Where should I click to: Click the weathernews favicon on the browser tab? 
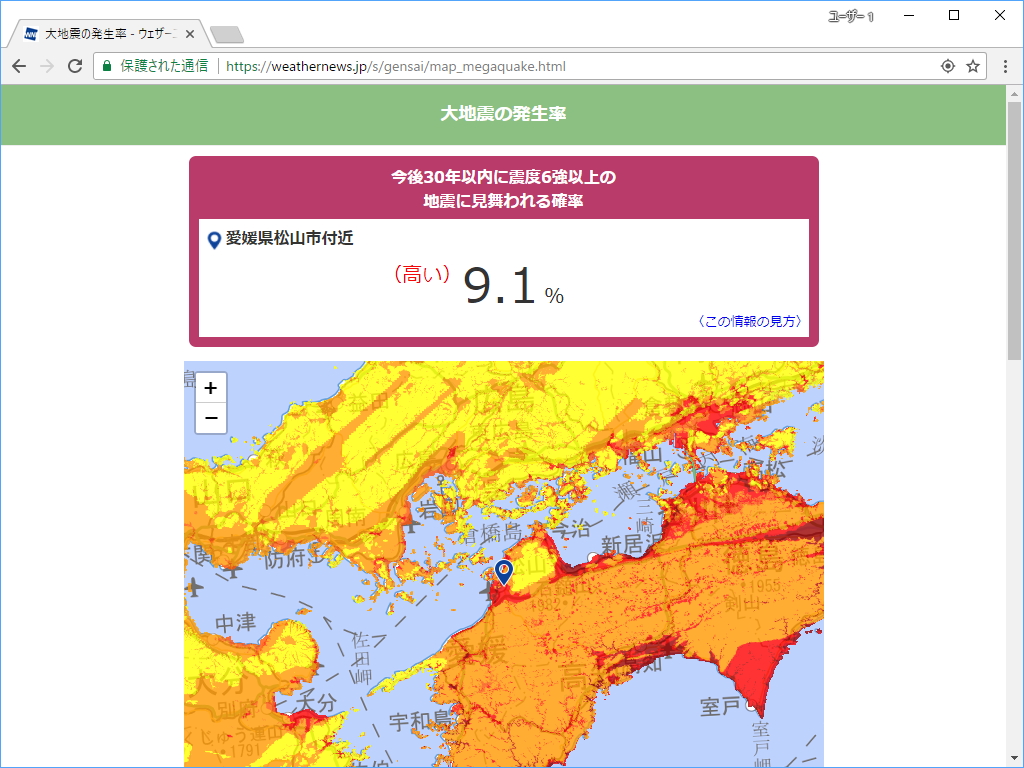coord(27,32)
